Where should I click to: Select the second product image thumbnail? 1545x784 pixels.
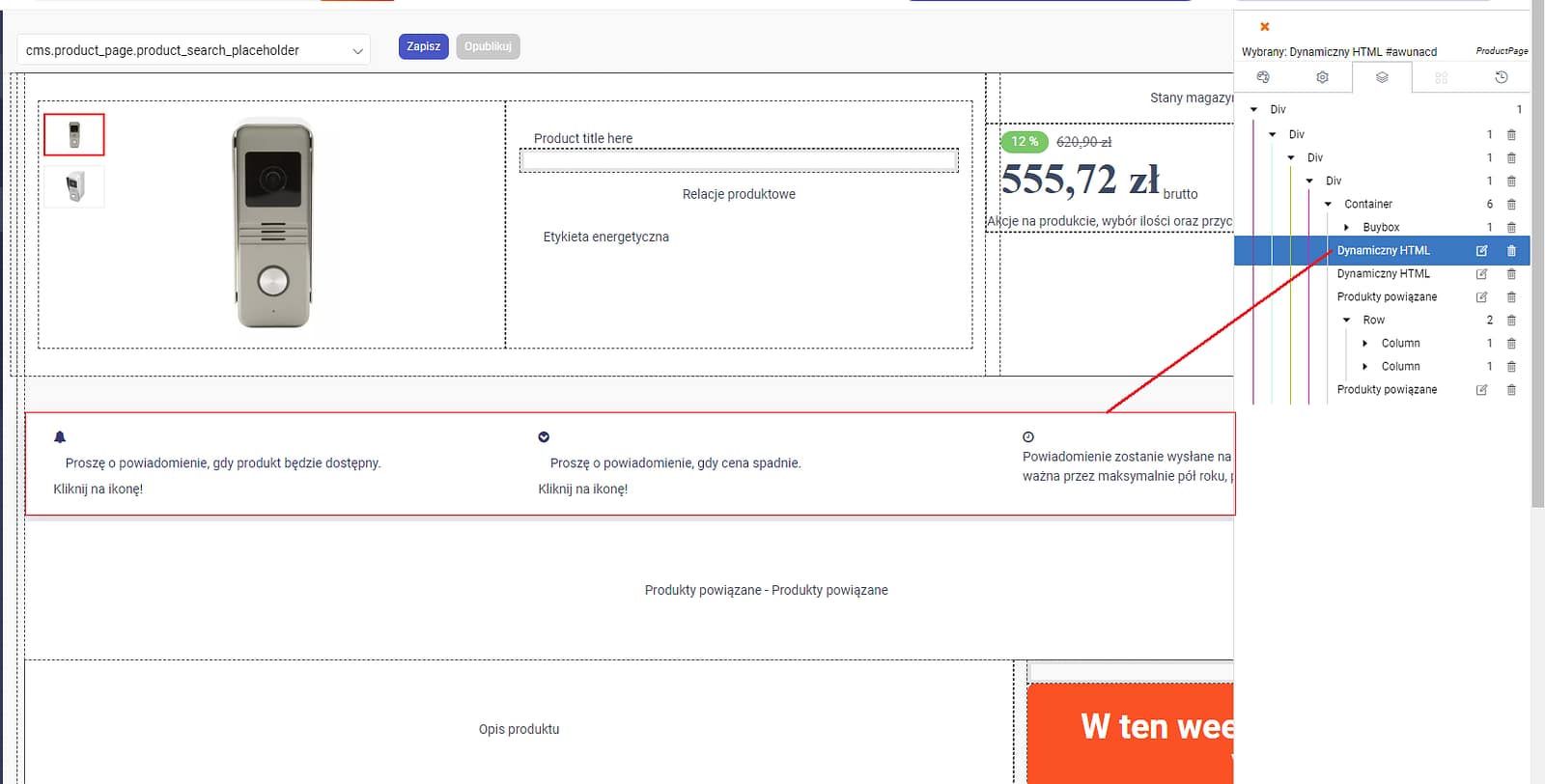74,186
